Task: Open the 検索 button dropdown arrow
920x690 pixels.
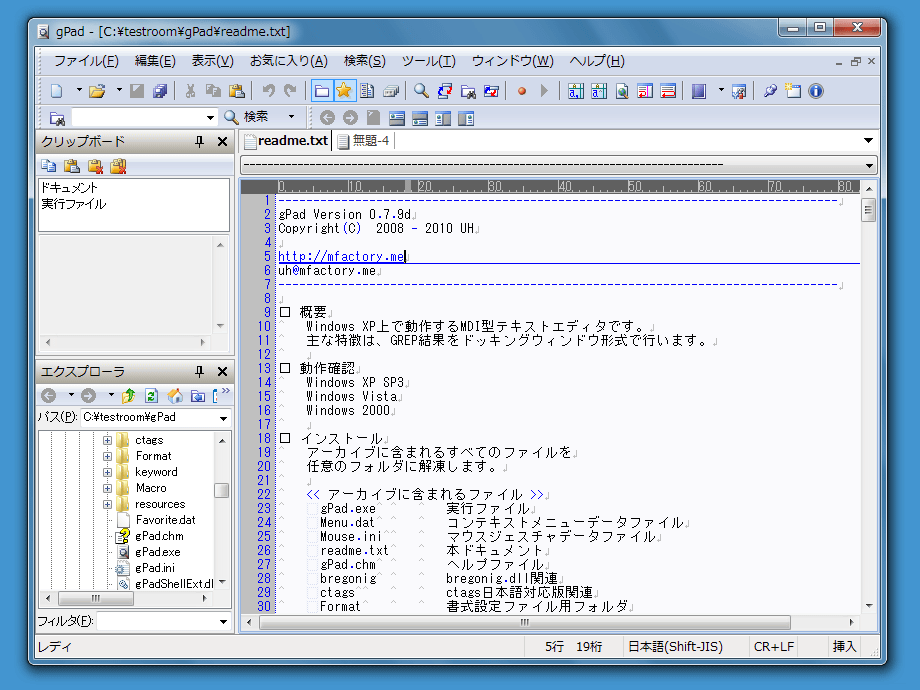Action: click(291, 117)
